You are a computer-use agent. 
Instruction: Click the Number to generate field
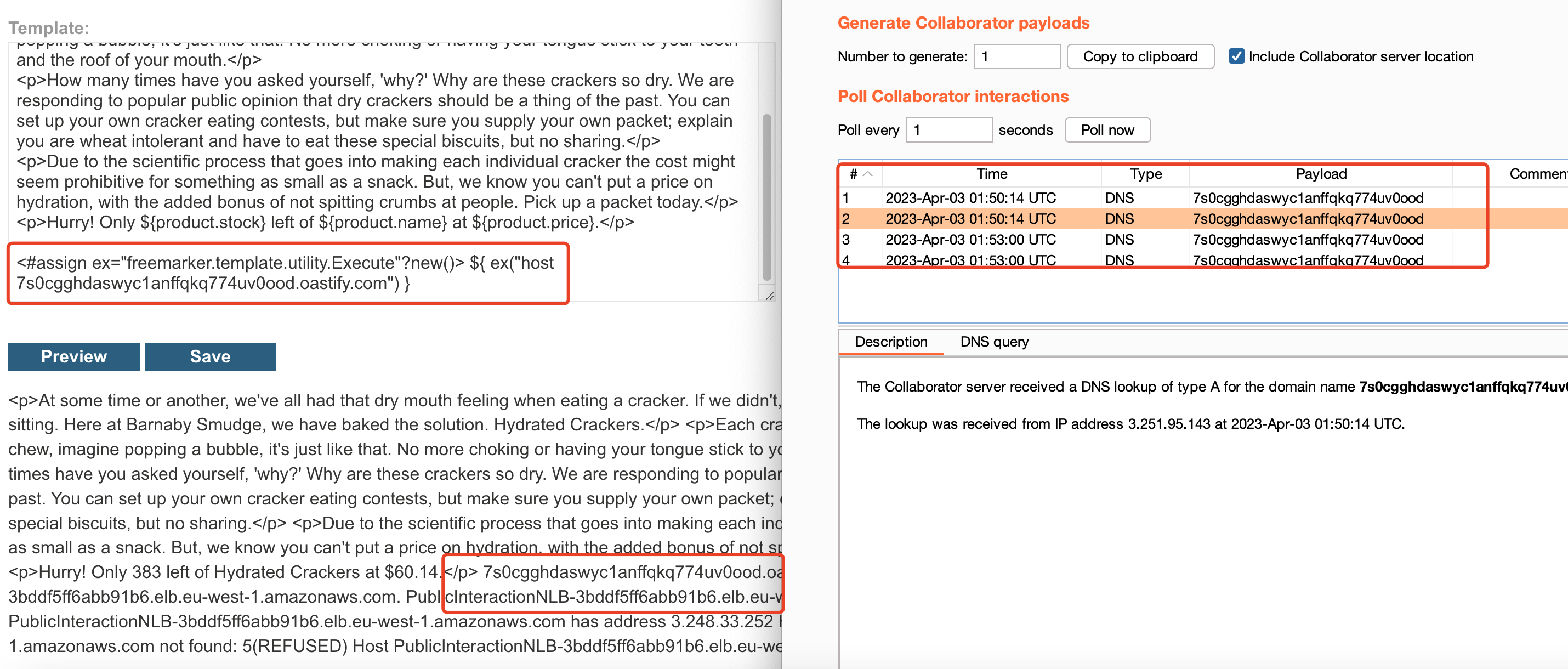1016,56
